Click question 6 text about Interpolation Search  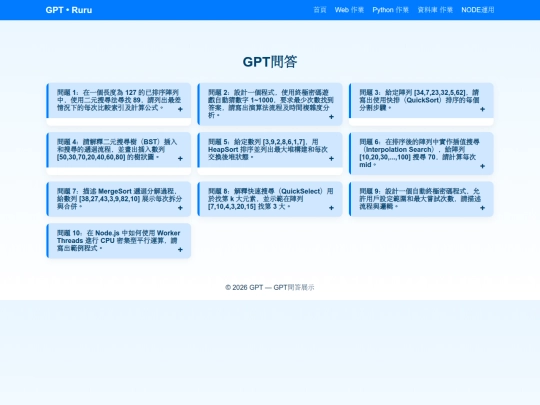coord(419,153)
